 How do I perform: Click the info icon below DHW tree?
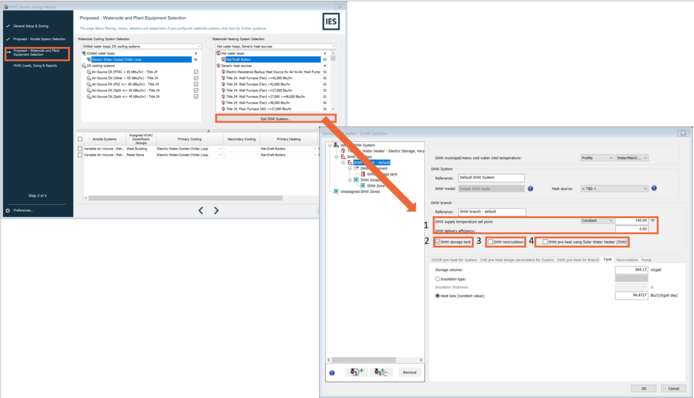(332, 373)
